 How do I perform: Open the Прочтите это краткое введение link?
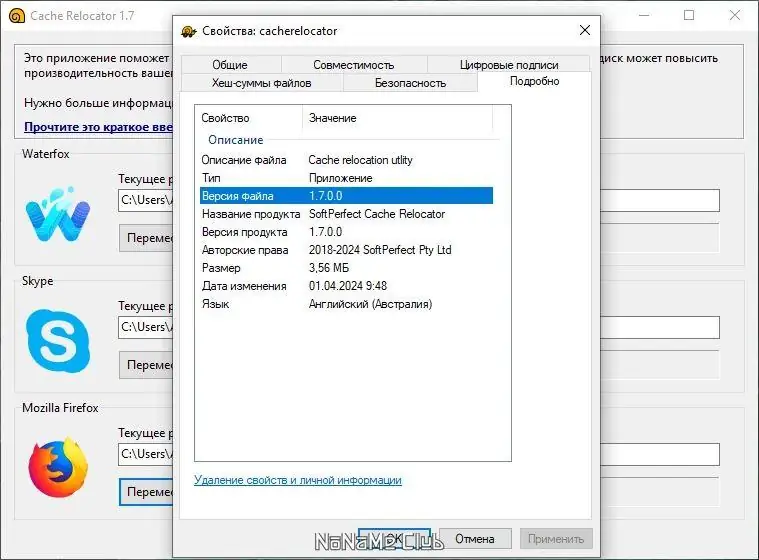tap(98, 127)
